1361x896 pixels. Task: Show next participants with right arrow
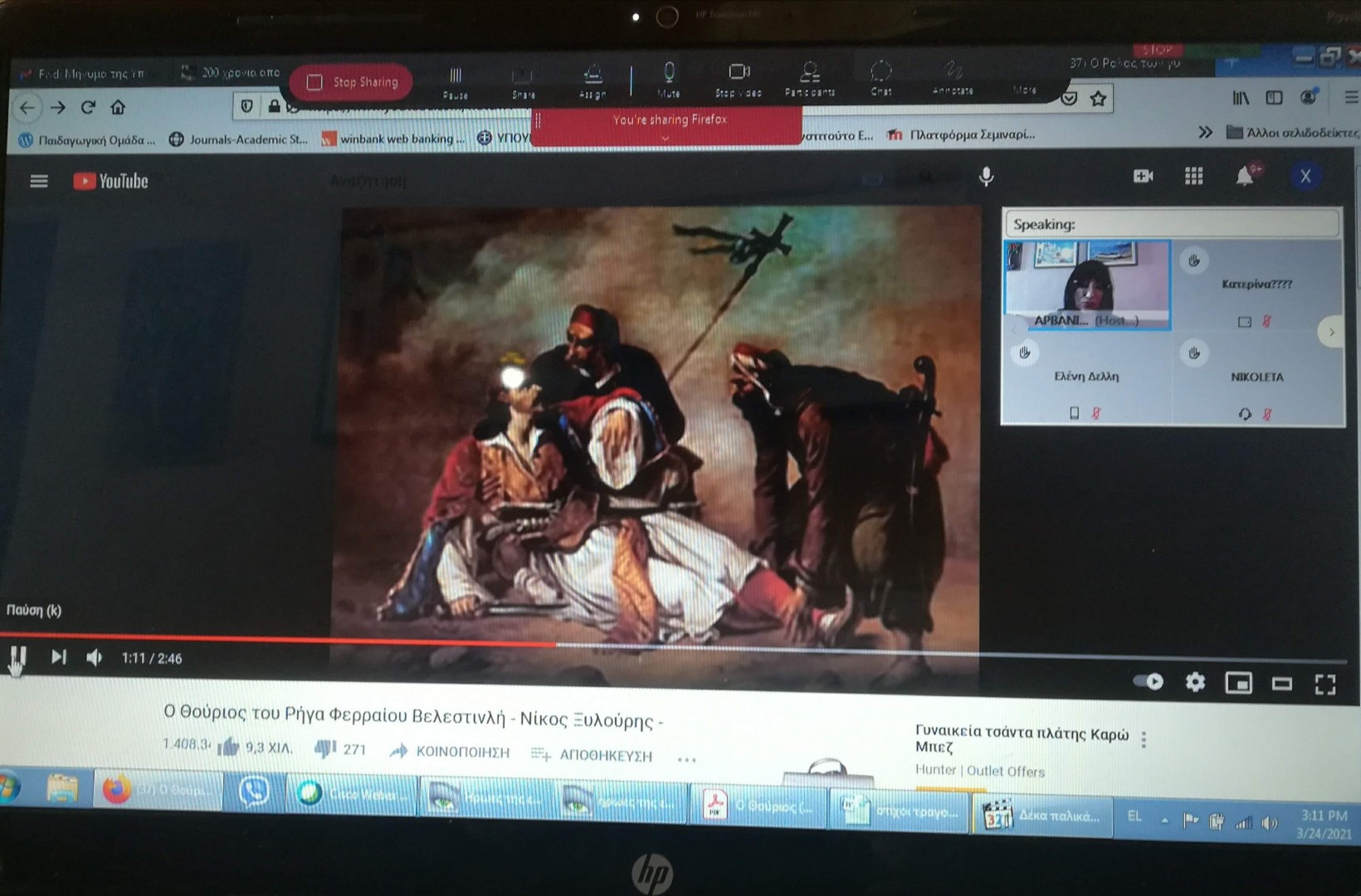(x=1331, y=332)
